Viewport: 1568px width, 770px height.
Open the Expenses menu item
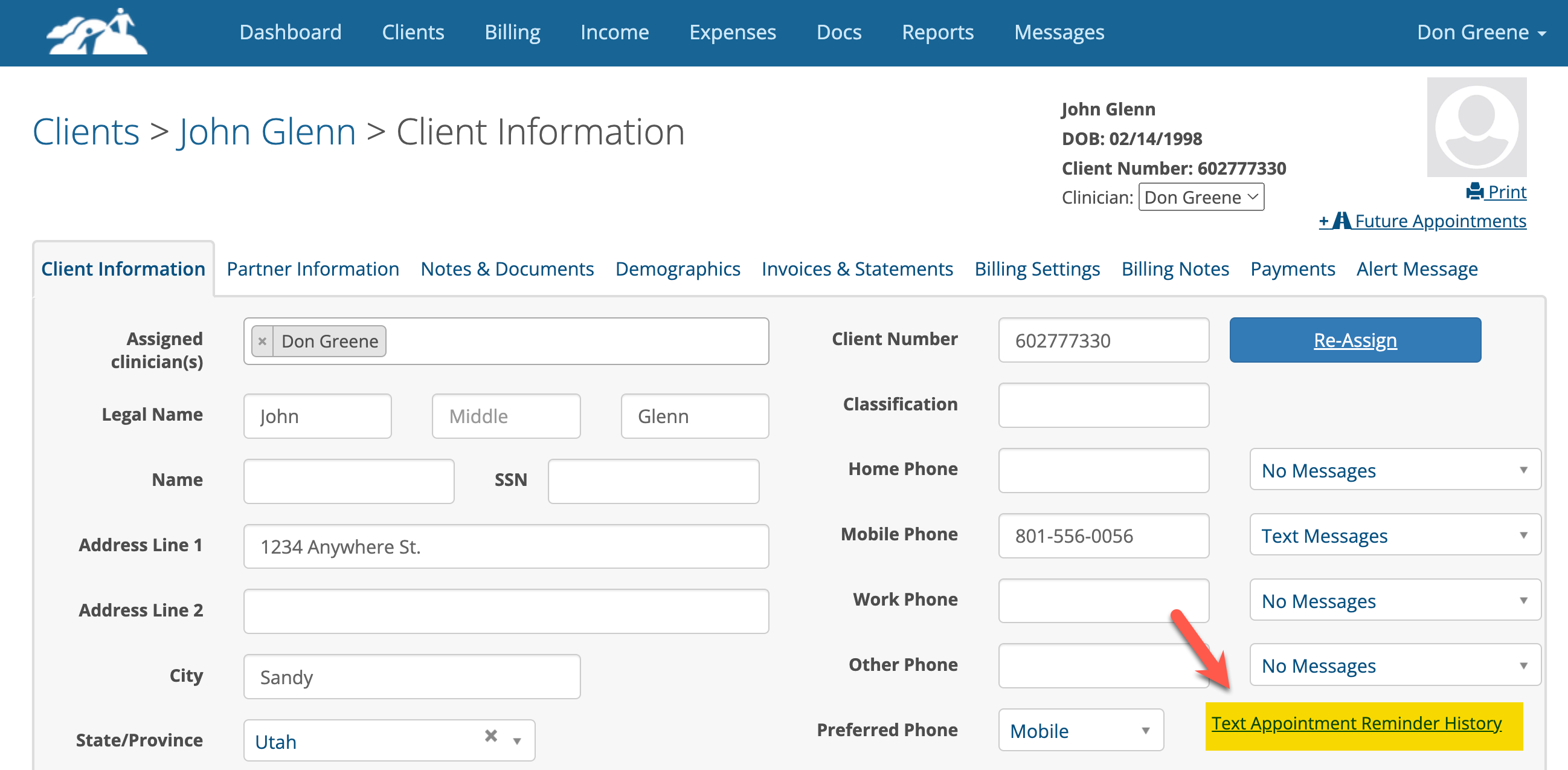[x=732, y=32]
